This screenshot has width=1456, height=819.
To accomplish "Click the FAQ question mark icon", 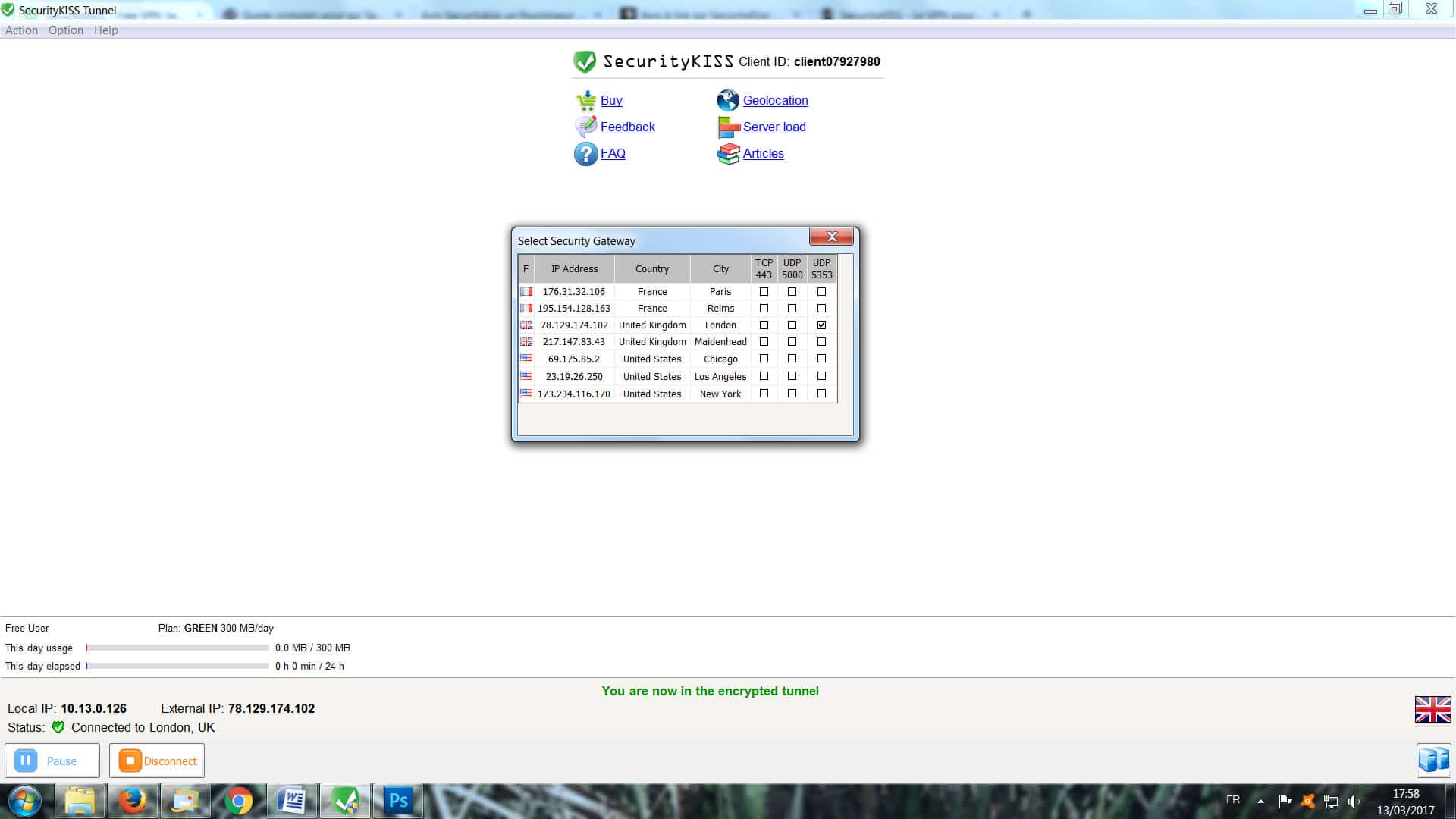I will pos(585,154).
